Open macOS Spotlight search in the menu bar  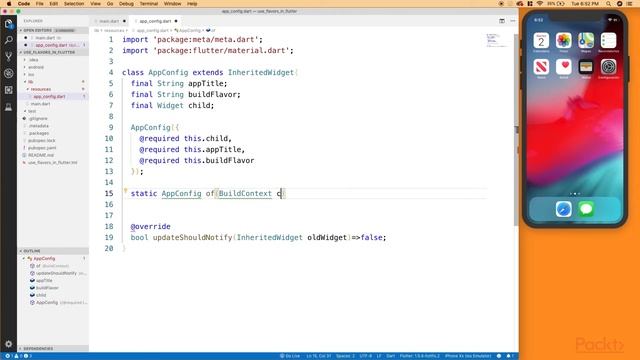pyautogui.click(x=608, y=4)
